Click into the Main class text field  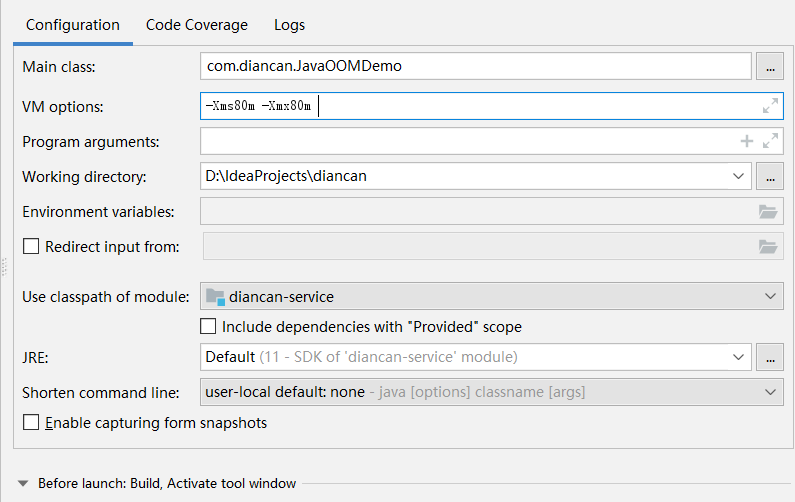475,67
